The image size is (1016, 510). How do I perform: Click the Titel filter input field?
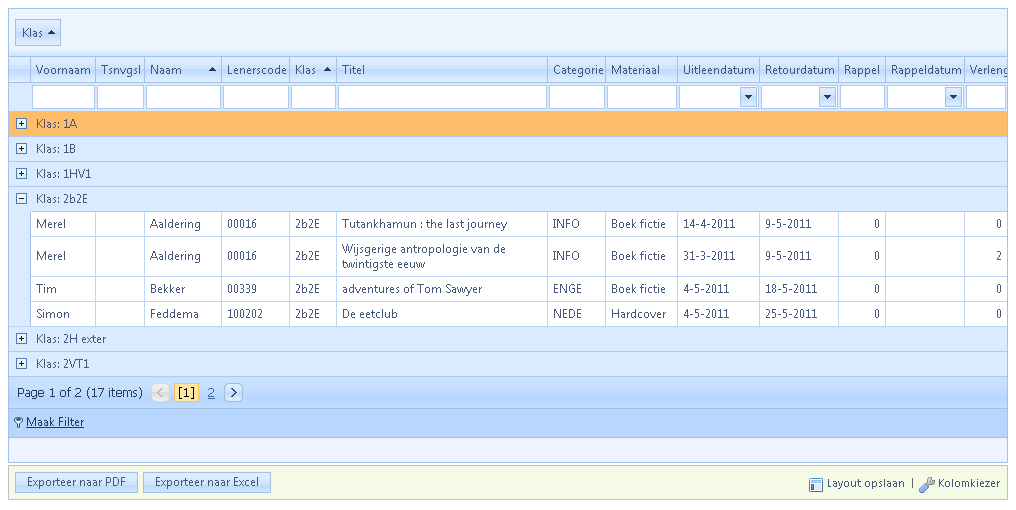[442, 97]
